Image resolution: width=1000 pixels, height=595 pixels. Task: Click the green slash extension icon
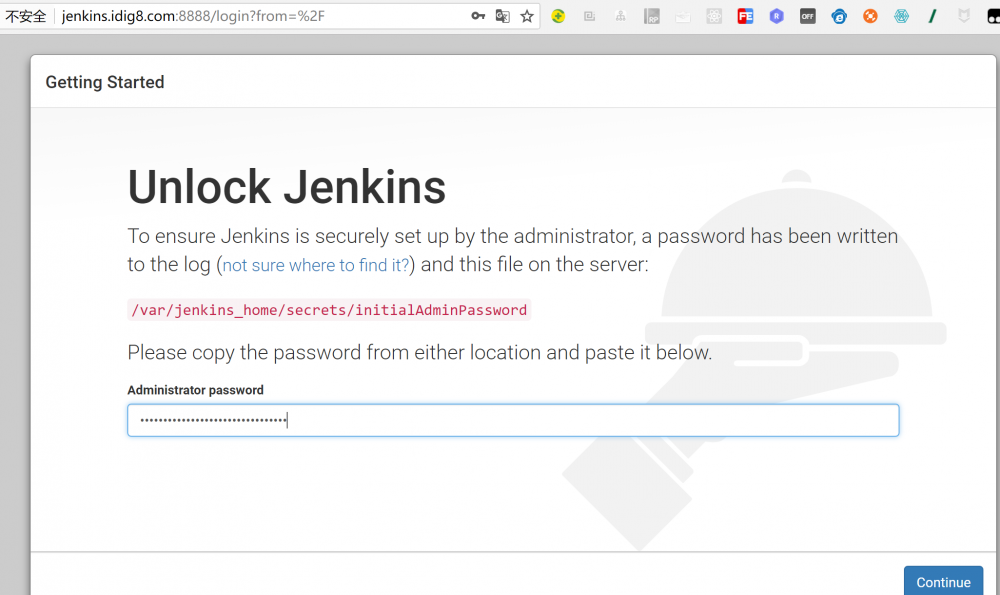pos(931,15)
